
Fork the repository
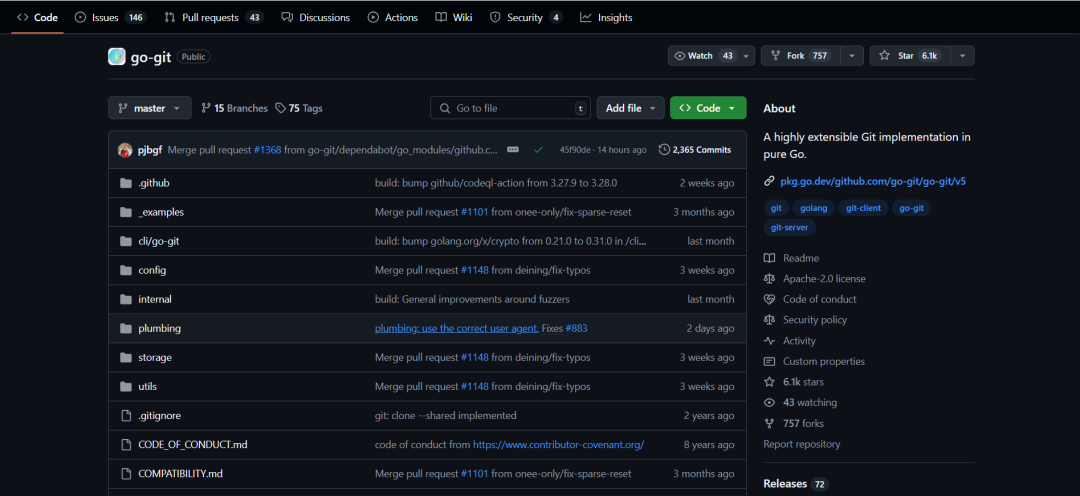(801, 56)
